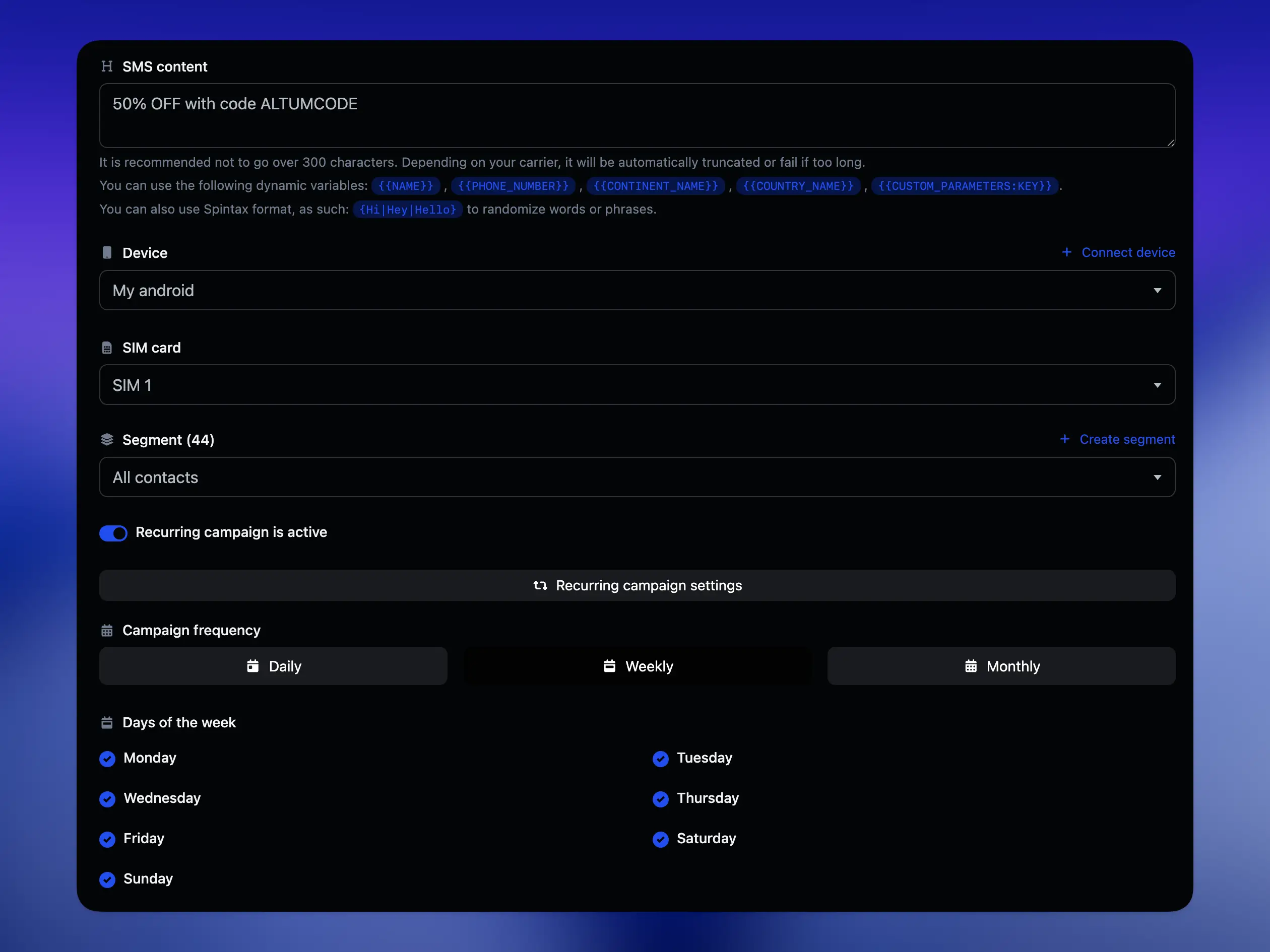
Task: Click inside the SMS content text area
Action: click(638, 116)
